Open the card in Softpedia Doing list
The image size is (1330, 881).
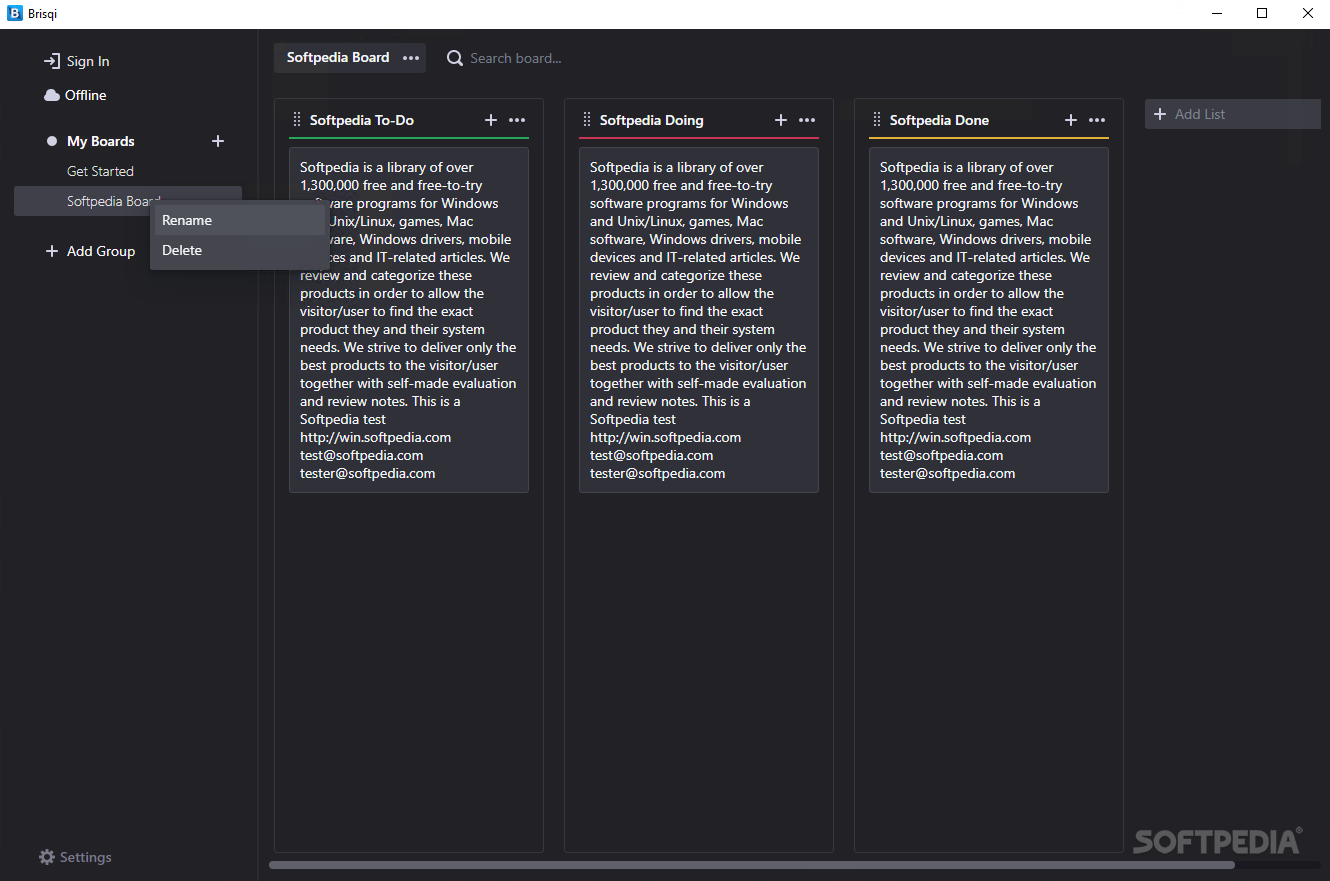699,320
